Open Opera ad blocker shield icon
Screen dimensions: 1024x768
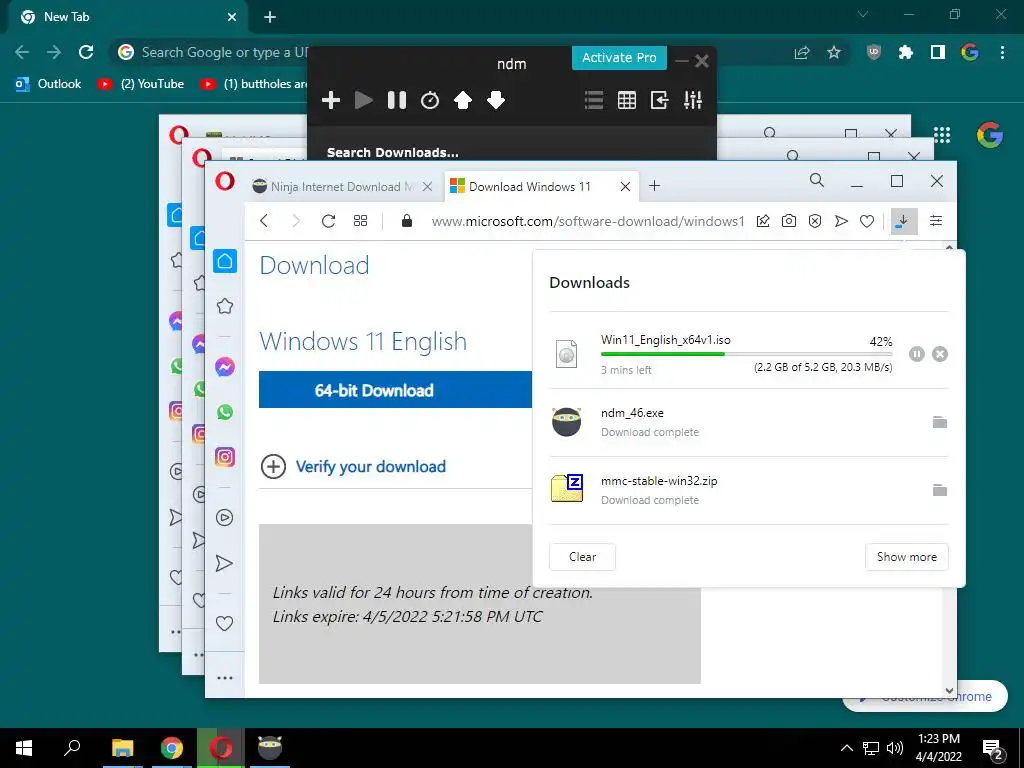coord(815,221)
